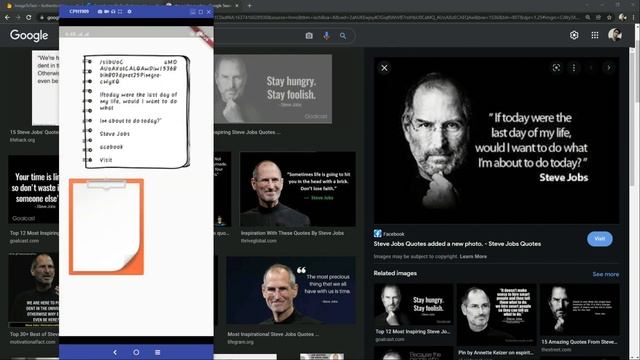This screenshot has width=640, height=360.
Task: Close the image preview panel
Action: pos(384,68)
